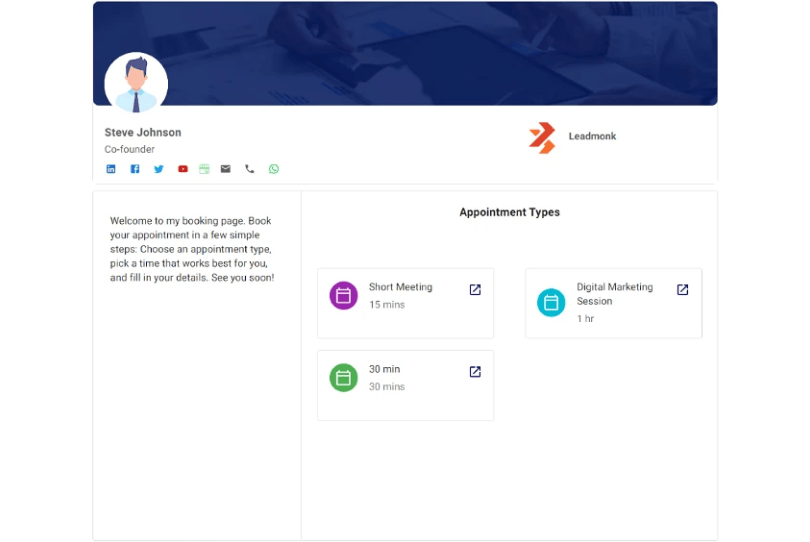The height and width of the screenshot is (542, 810).
Task: Click the Co-founder job title
Action: tap(130, 149)
